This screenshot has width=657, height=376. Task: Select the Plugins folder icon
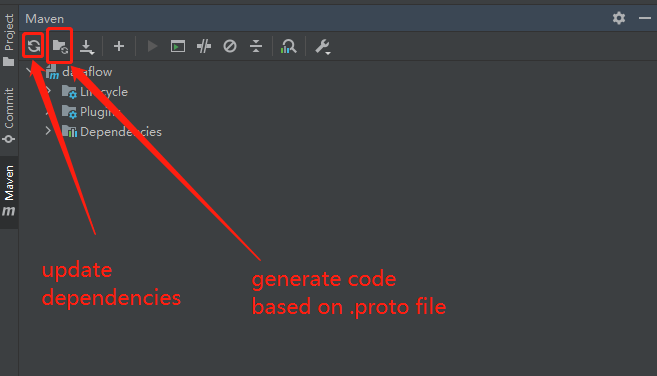tap(69, 112)
